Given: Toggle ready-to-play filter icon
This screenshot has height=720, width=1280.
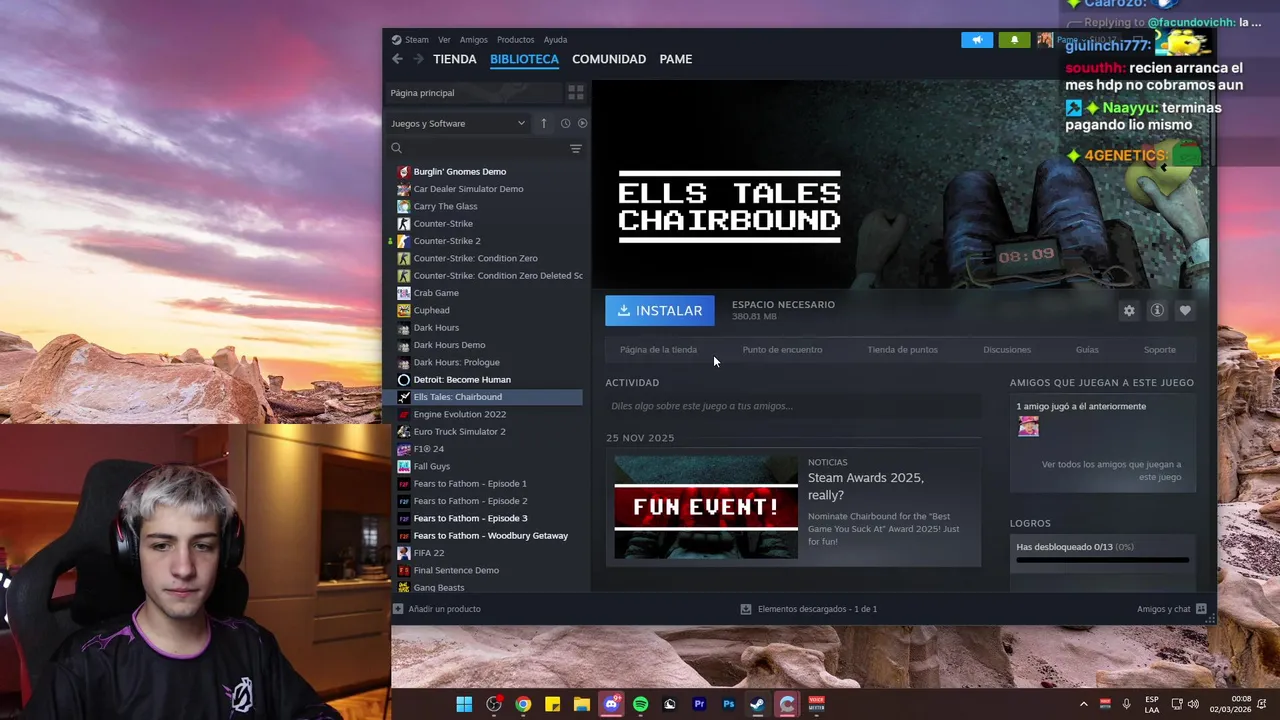Looking at the screenshot, I should point(582,123).
